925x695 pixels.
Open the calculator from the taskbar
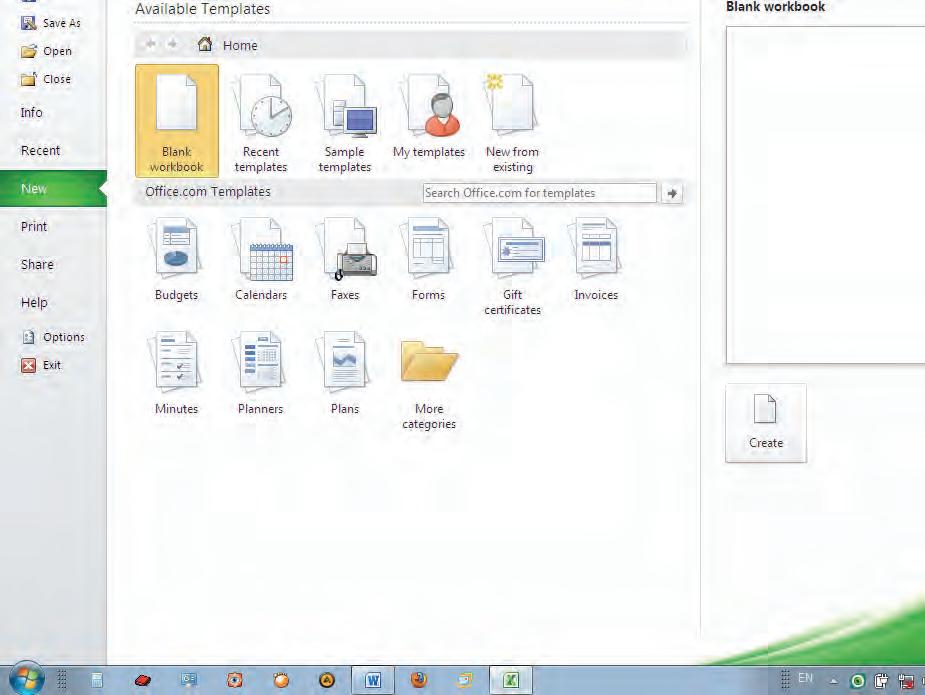[97, 681]
